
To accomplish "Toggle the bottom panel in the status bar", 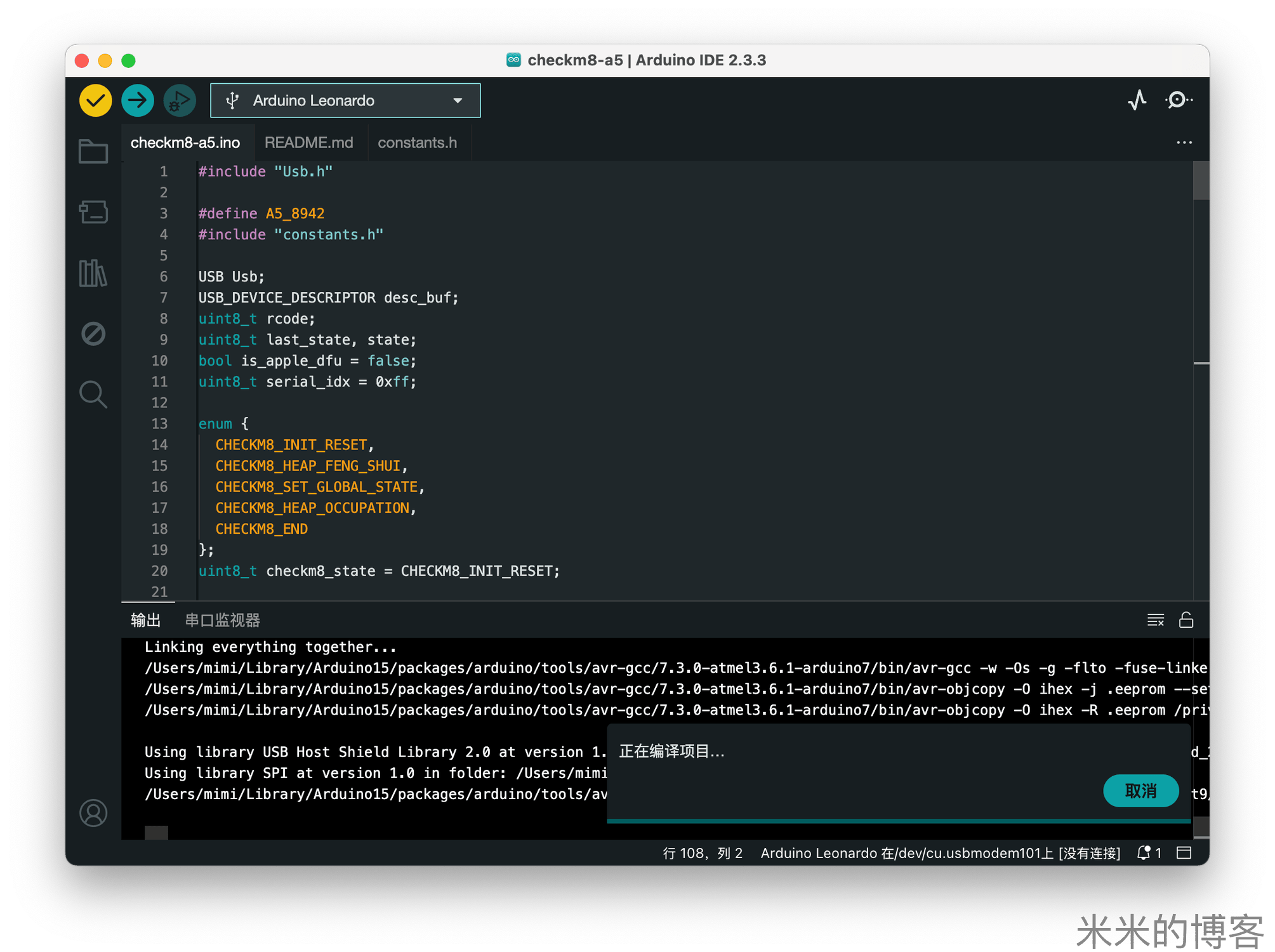I will 1184,853.
